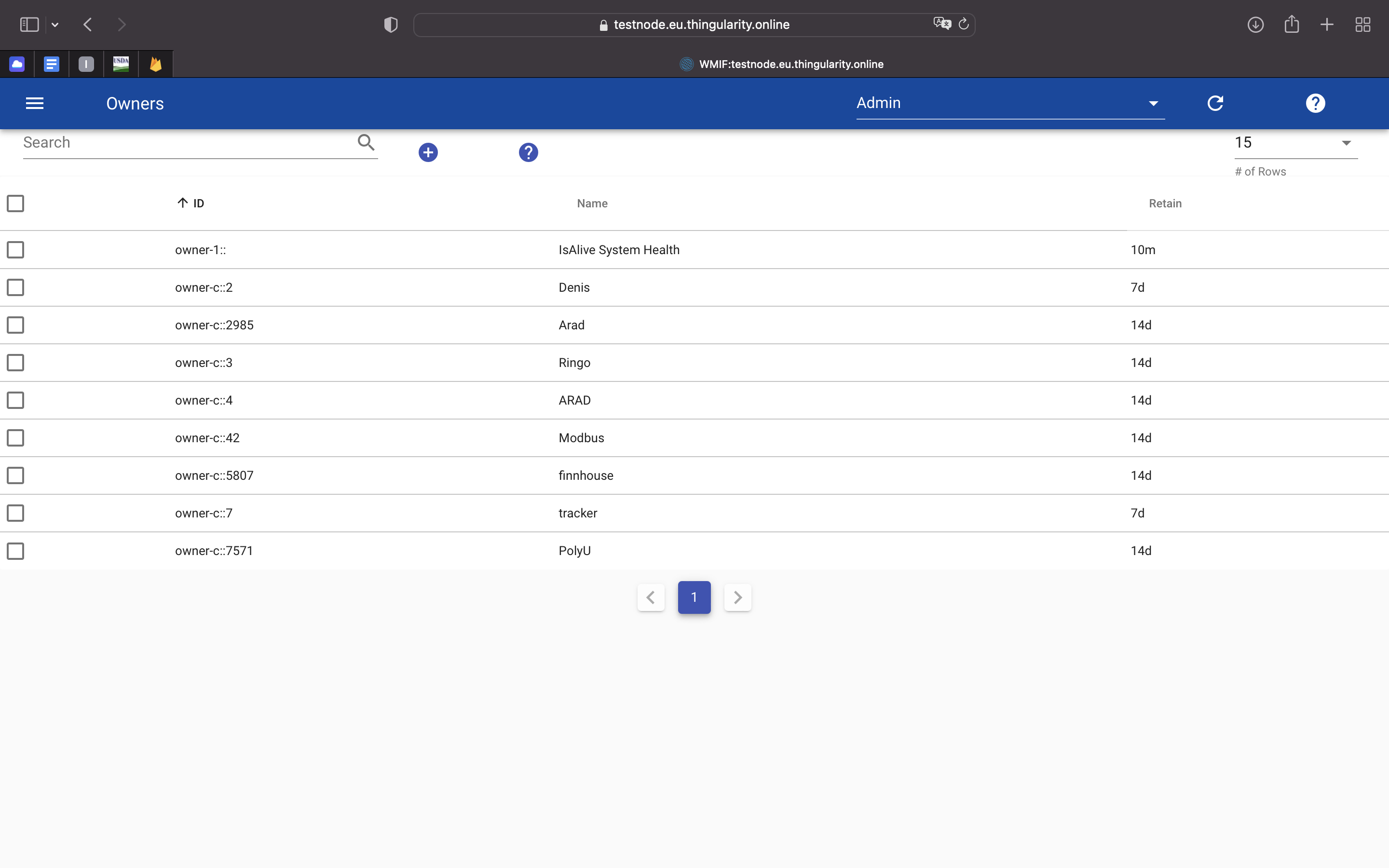Select the Modbus row checkbox
1389x868 pixels.
click(x=15, y=437)
